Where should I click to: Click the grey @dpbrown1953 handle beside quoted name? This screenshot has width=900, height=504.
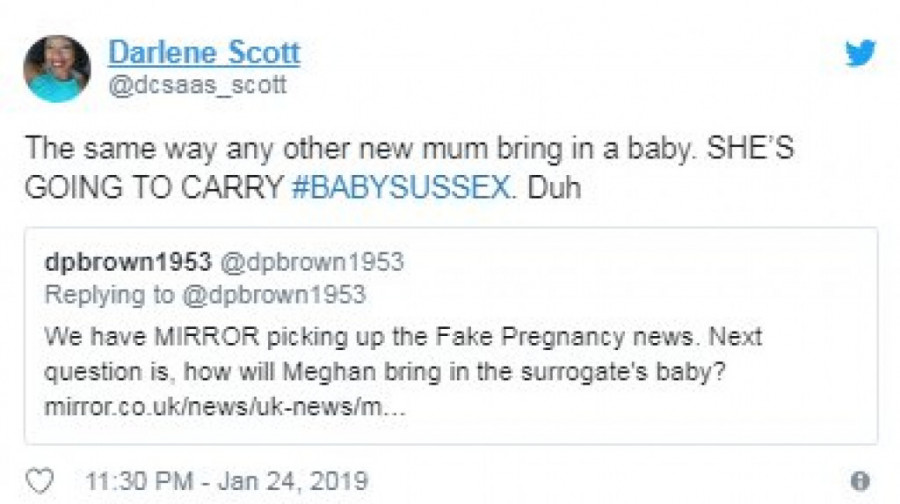pyautogui.click(x=310, y=262)
